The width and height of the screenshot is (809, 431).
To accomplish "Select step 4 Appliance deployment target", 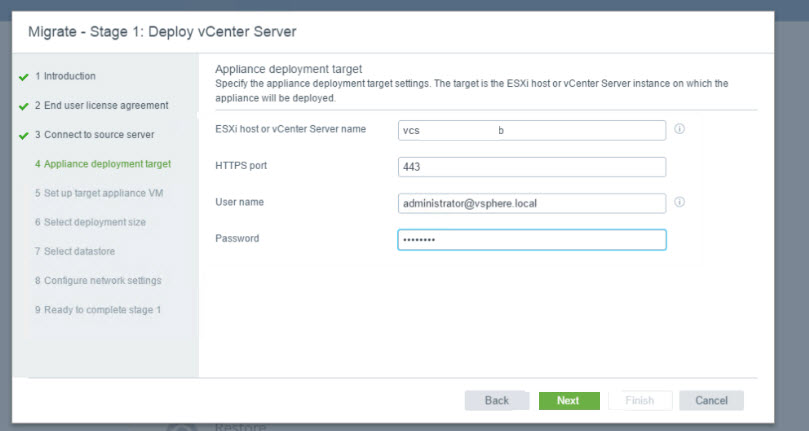I will 102,164.
